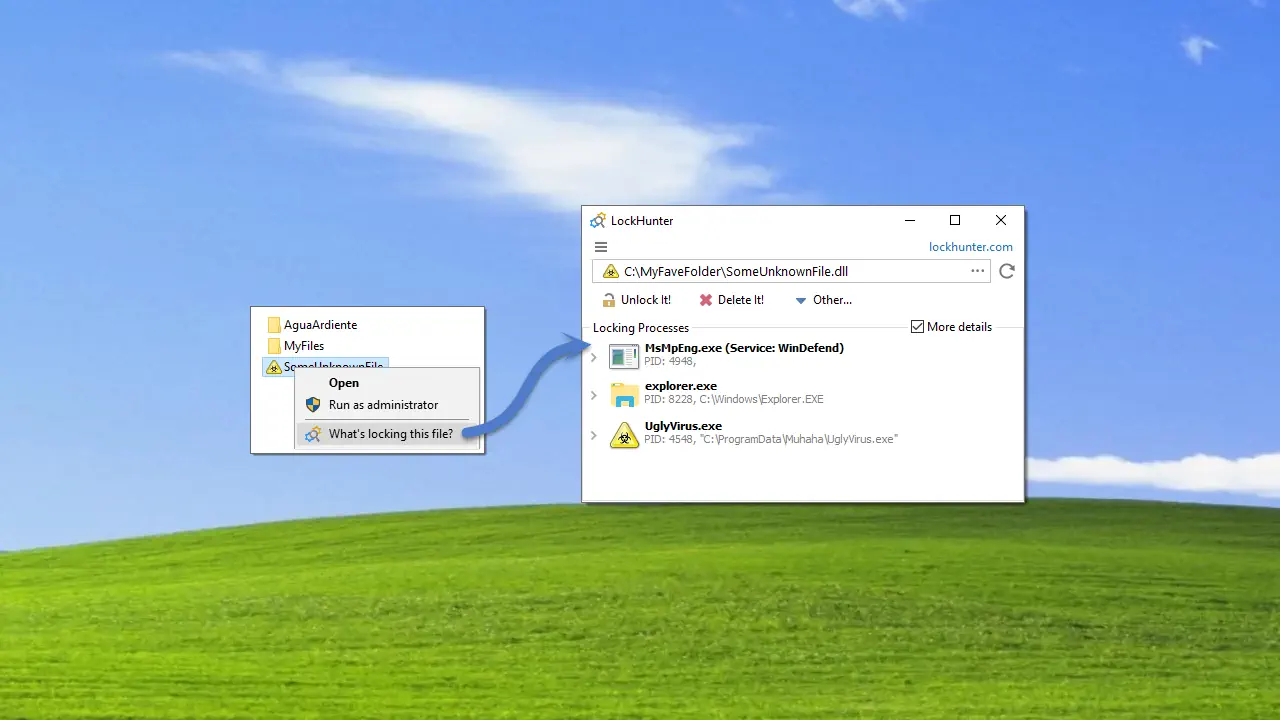Click the UAC shield beside Run as administrator

(x=313, y=405)
